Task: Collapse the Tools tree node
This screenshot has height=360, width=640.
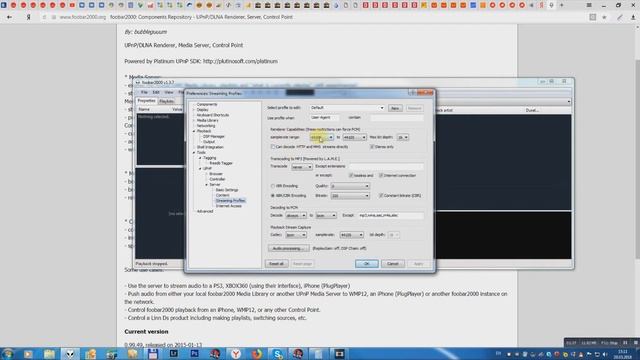Action: point(194,153)
